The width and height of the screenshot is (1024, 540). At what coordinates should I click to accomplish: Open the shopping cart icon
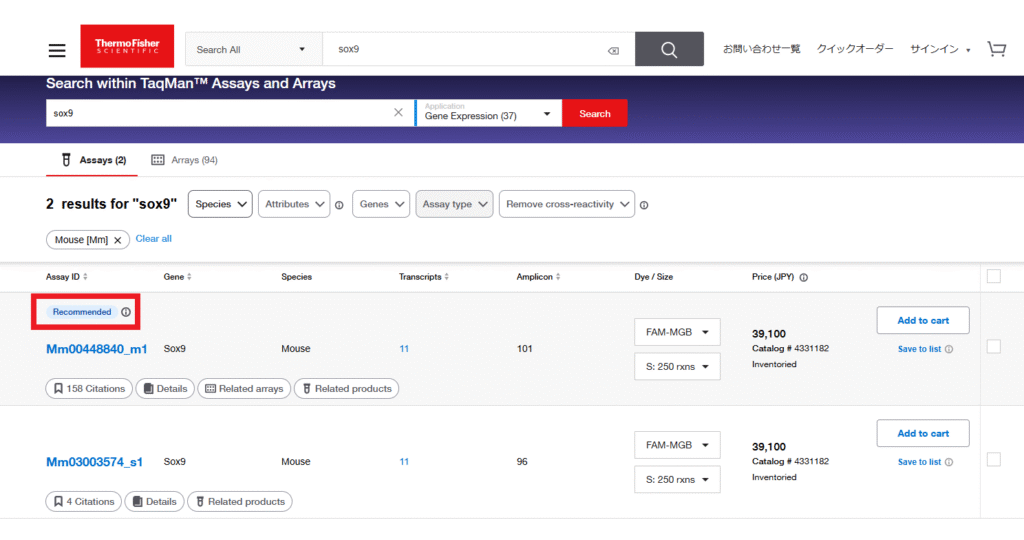(996, 49)
